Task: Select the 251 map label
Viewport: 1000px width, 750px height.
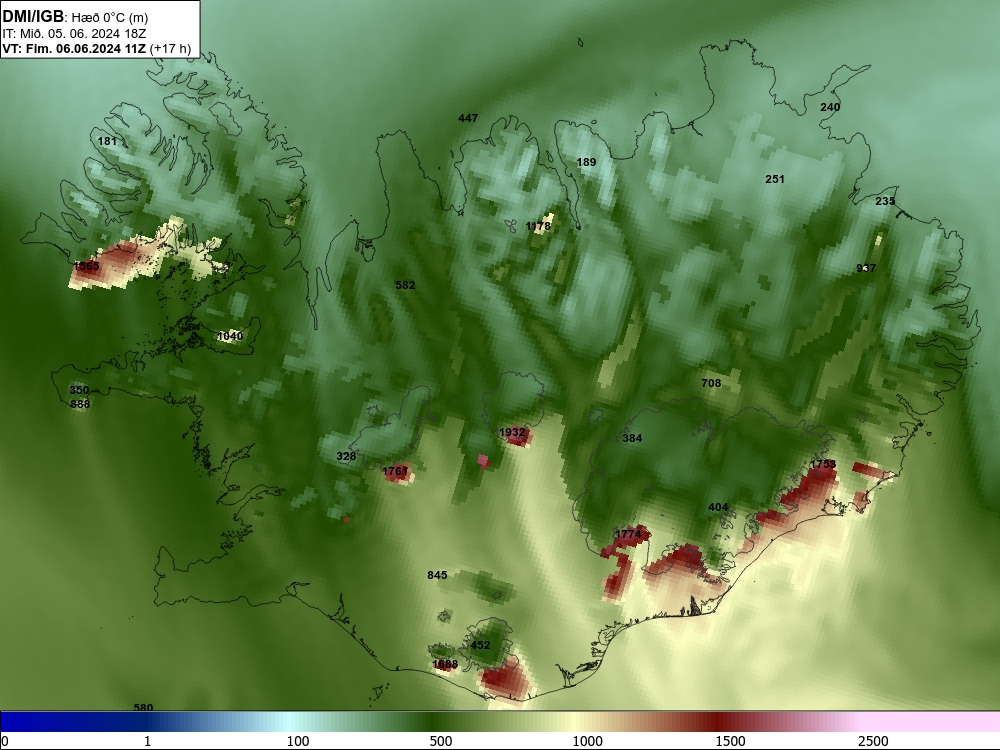Action: (x=775, y=179)
